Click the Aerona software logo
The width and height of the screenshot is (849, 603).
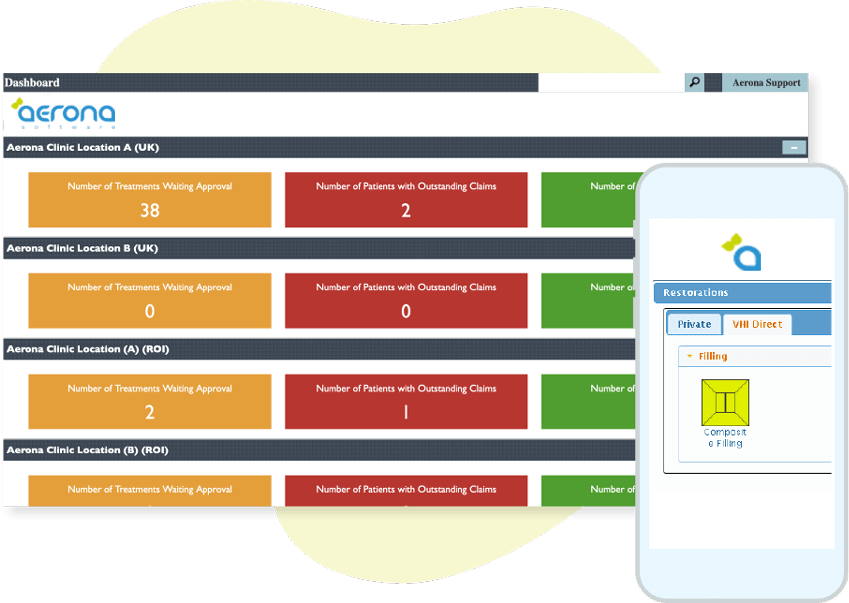point(64,114)
